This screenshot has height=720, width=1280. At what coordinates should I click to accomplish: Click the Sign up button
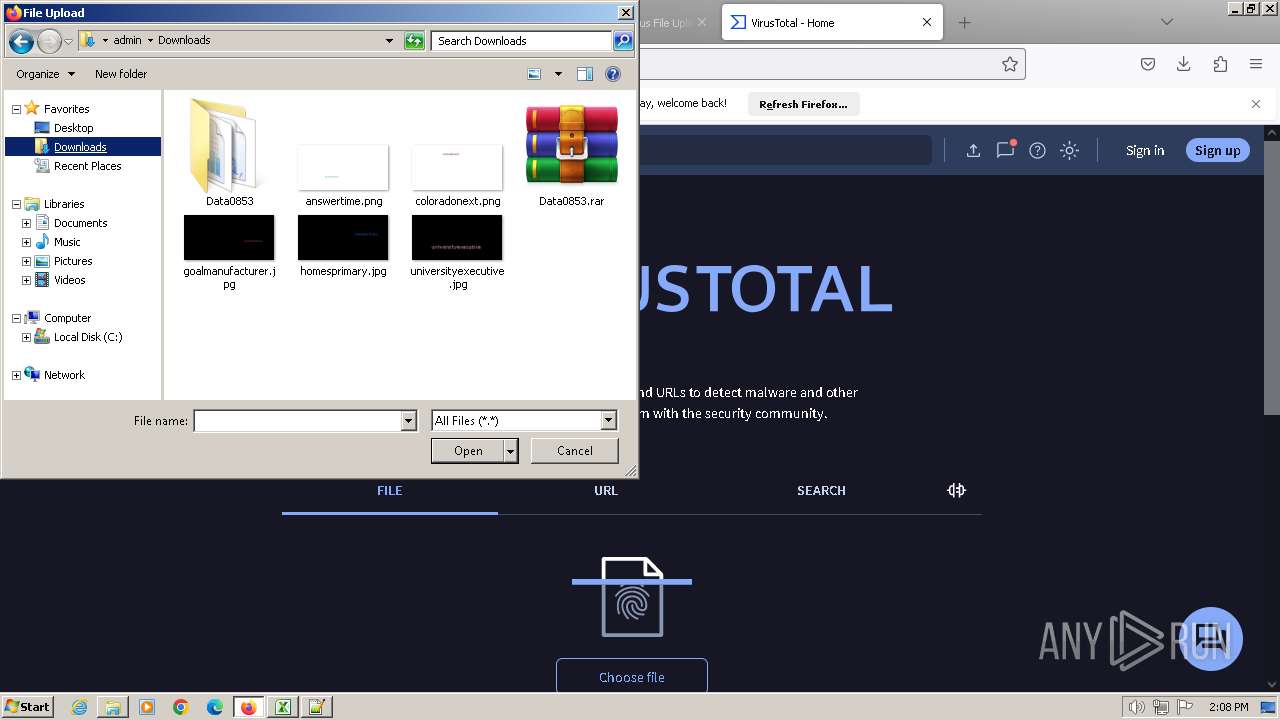click(1217, 150)
